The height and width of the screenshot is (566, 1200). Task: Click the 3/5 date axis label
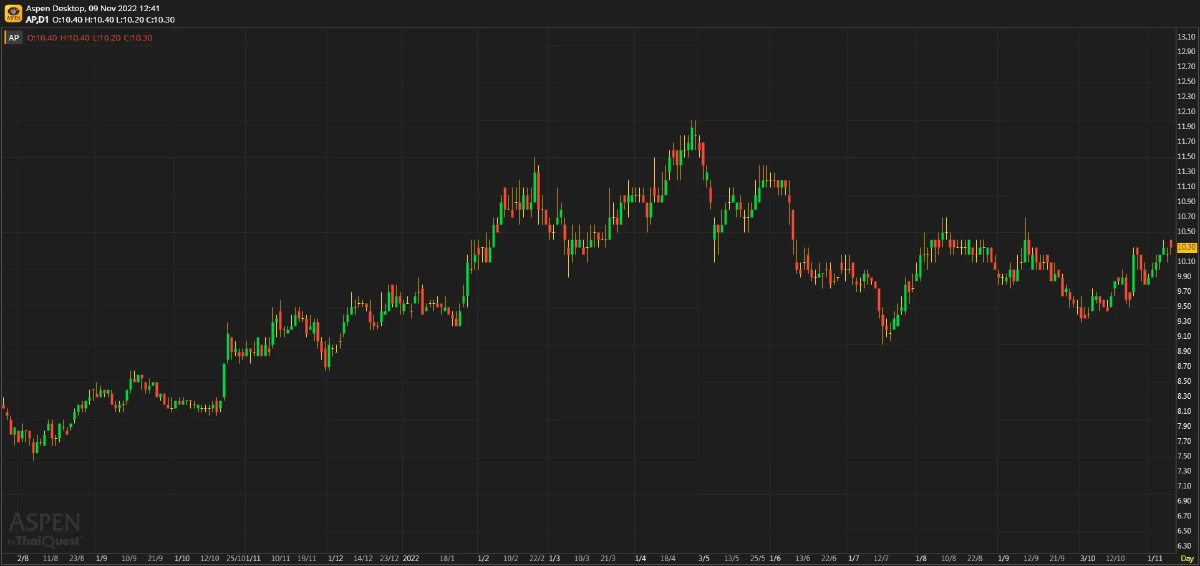click(x=703, y=558)
